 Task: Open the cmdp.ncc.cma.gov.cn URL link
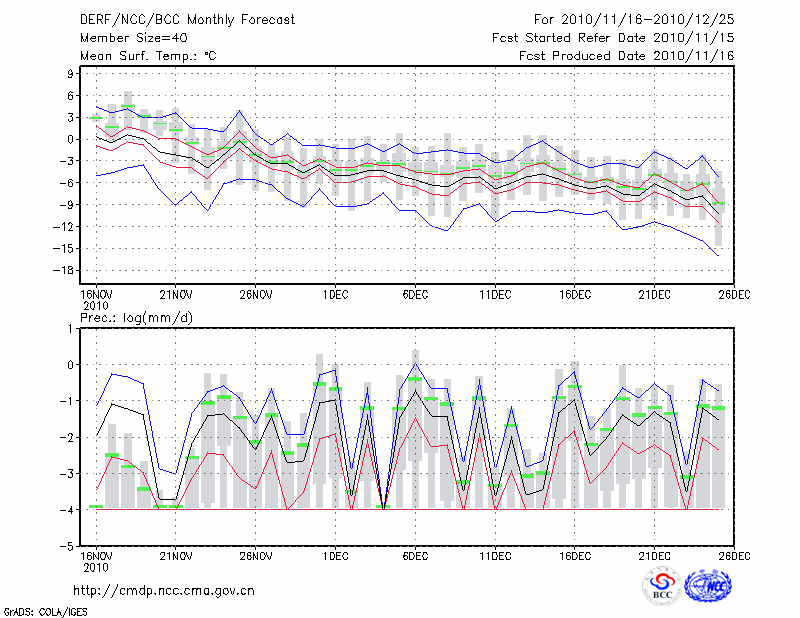(164, 590)
